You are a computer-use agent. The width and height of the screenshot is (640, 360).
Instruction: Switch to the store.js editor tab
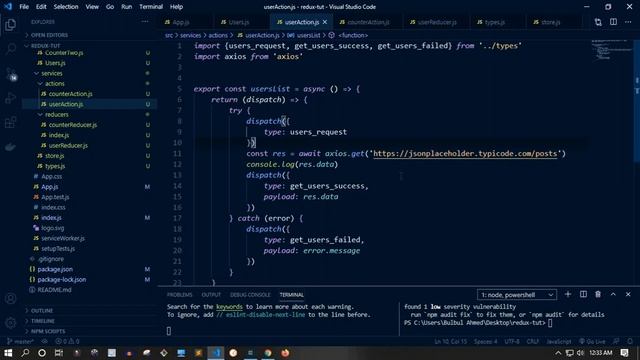pos(550,22)
